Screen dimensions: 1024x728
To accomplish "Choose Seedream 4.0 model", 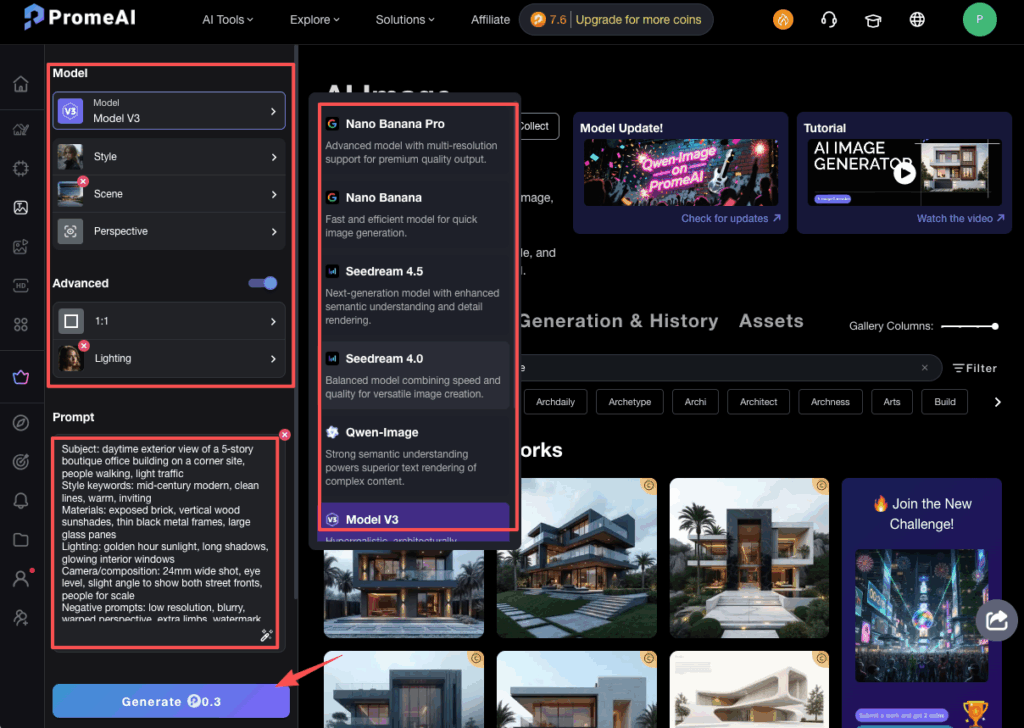I will (x=414, y=375).
